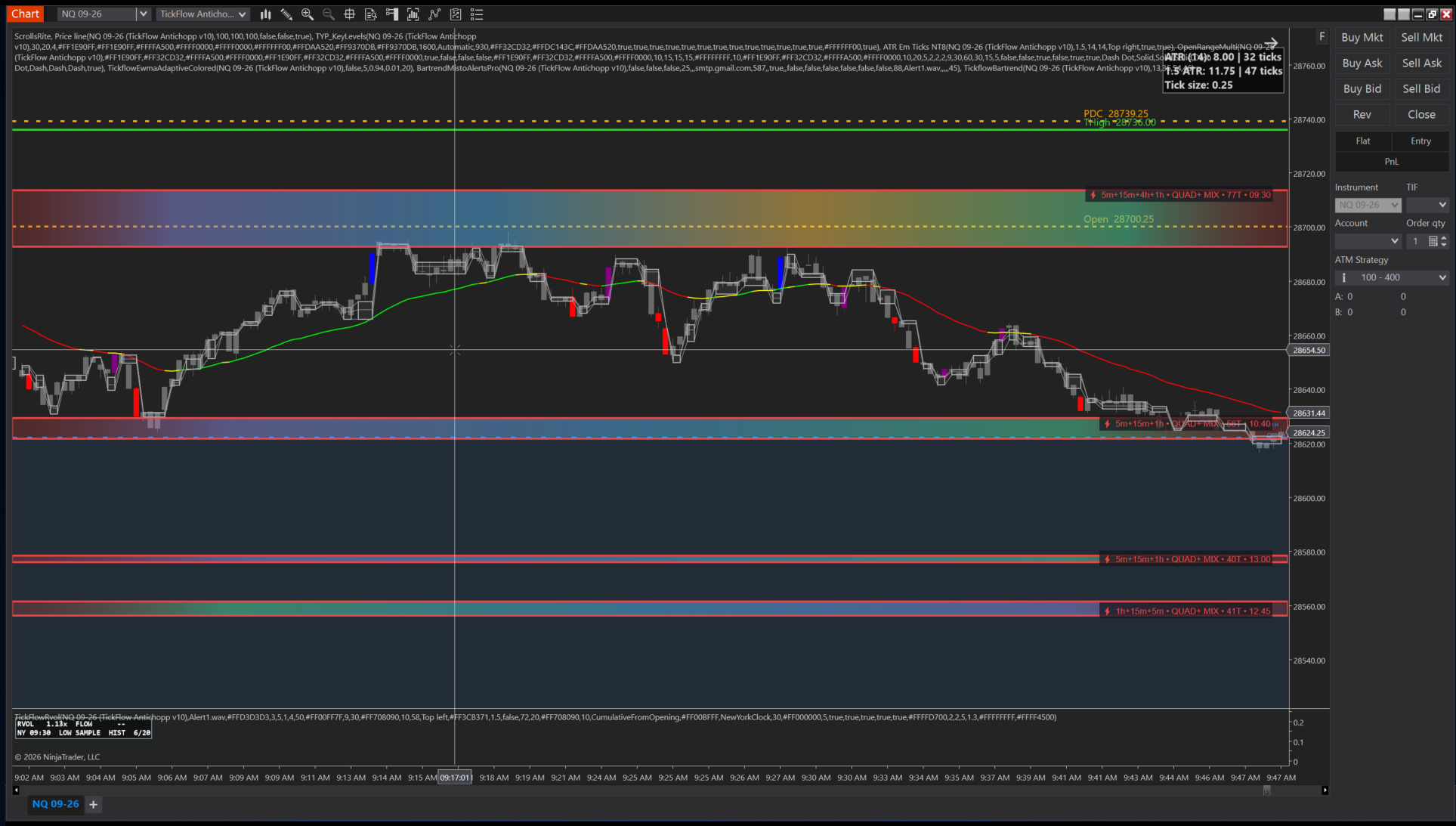1456x826 pixels.
Task: Click the Buy Mkt button
Action: pyautogui.click(x=1362, y=37)
